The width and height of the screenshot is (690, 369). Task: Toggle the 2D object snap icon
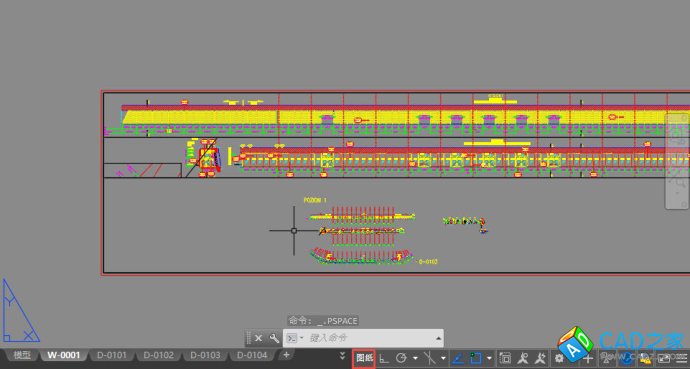point(476,358)
